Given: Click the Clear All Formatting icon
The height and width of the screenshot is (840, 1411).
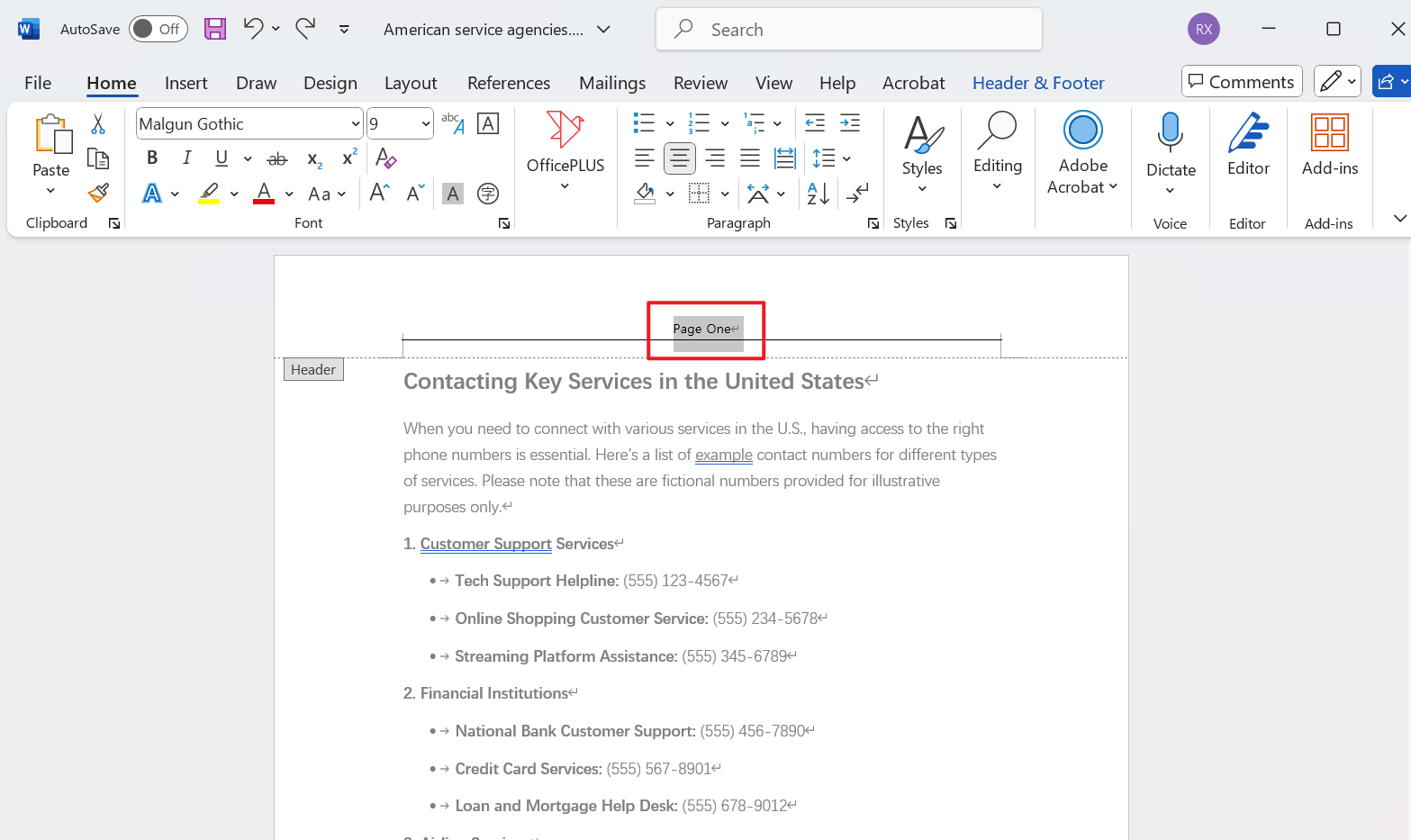Looking at the screenshot, I should [x=385, y=158].
